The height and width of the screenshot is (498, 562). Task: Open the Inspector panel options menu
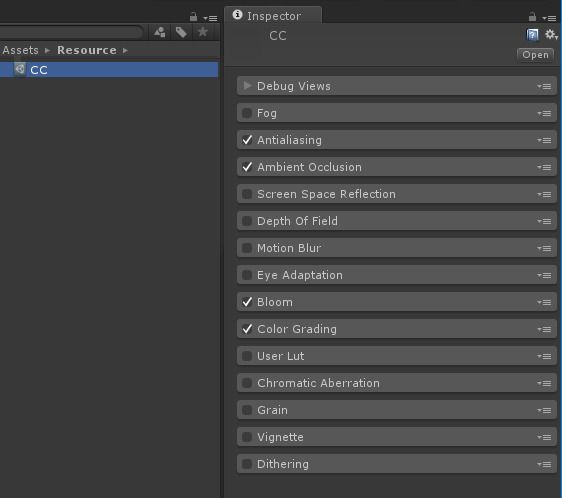[549, 18]
